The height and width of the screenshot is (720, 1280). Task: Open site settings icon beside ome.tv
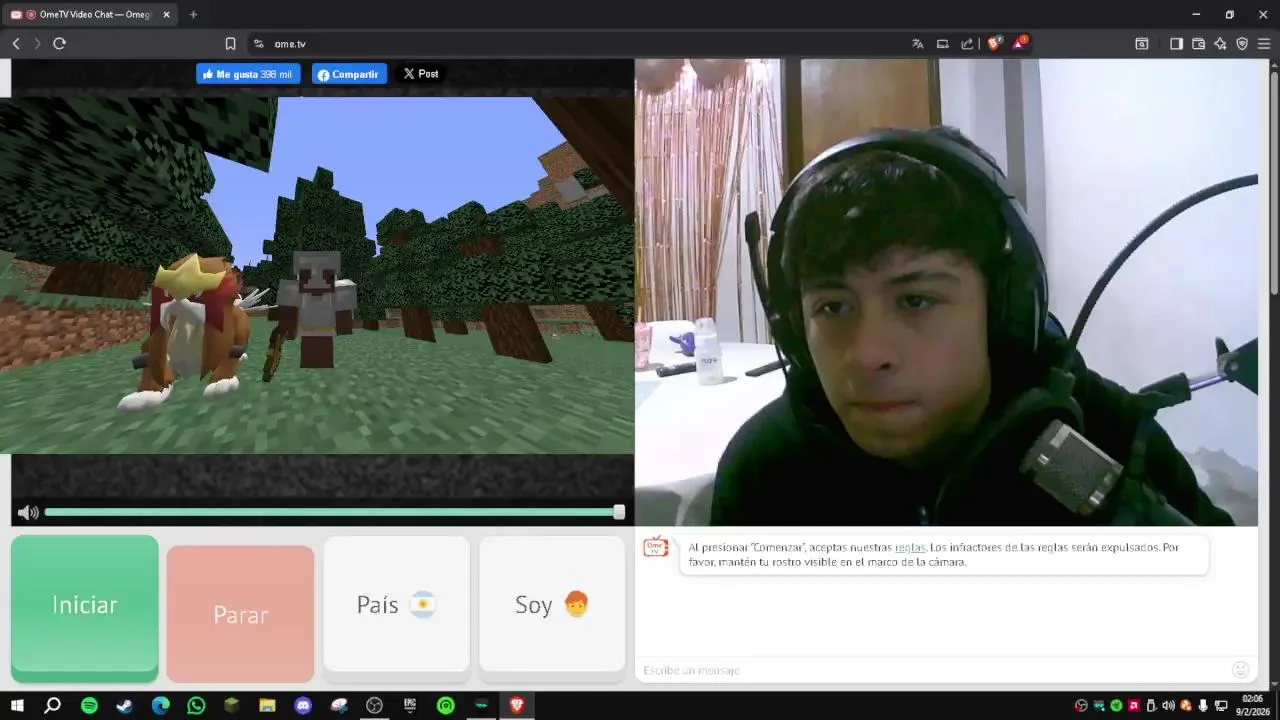(x=259, y=44)
